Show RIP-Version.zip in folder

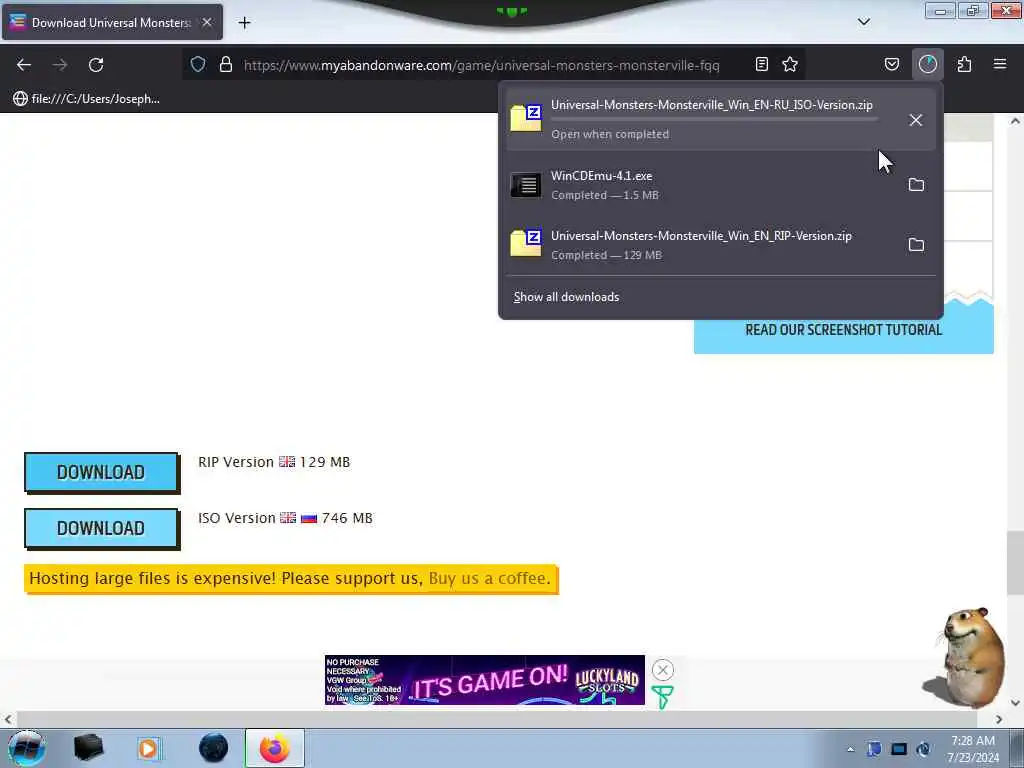[916, 245]
